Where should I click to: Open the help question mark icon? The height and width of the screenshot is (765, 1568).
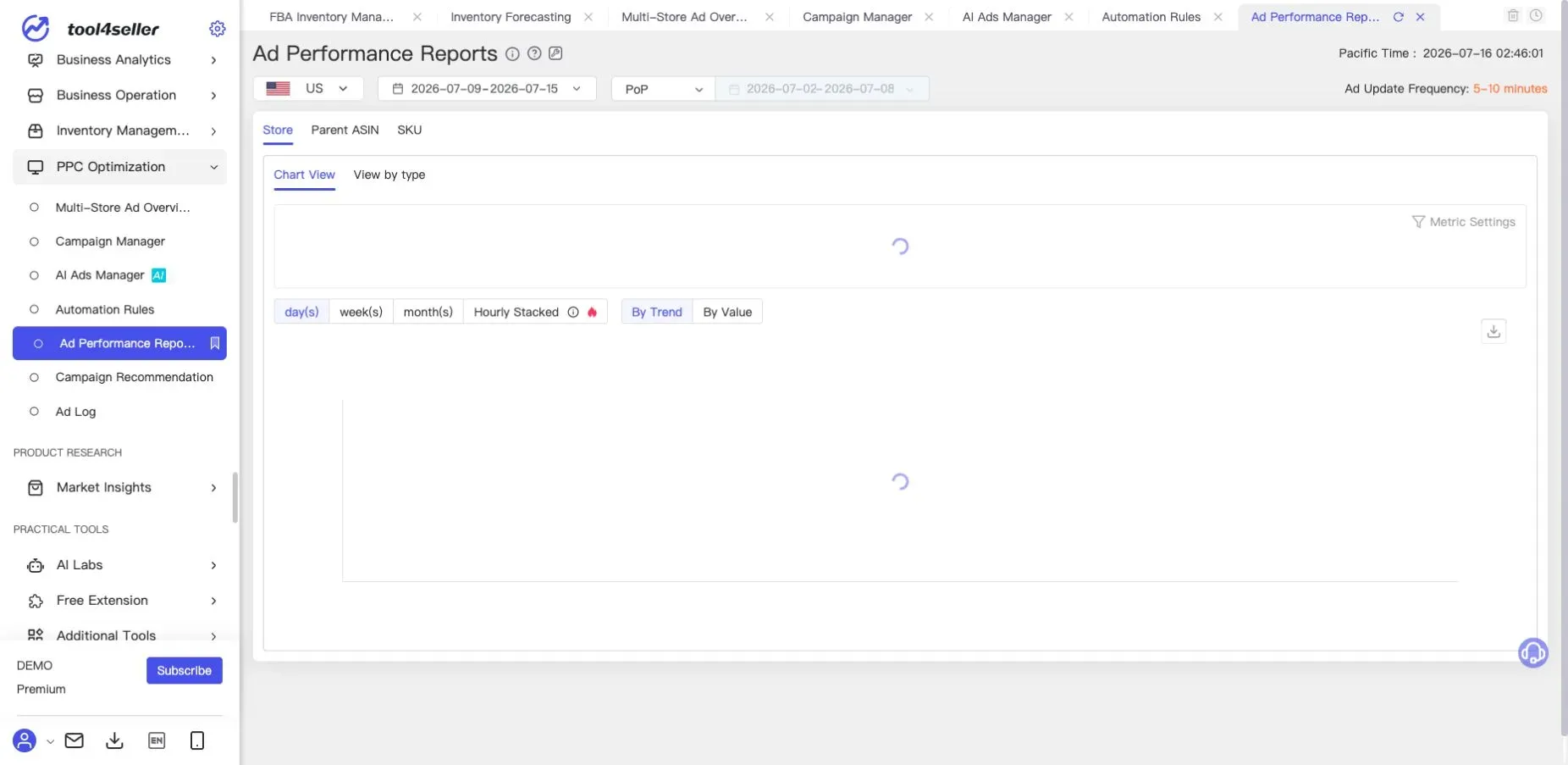point(534,53)
